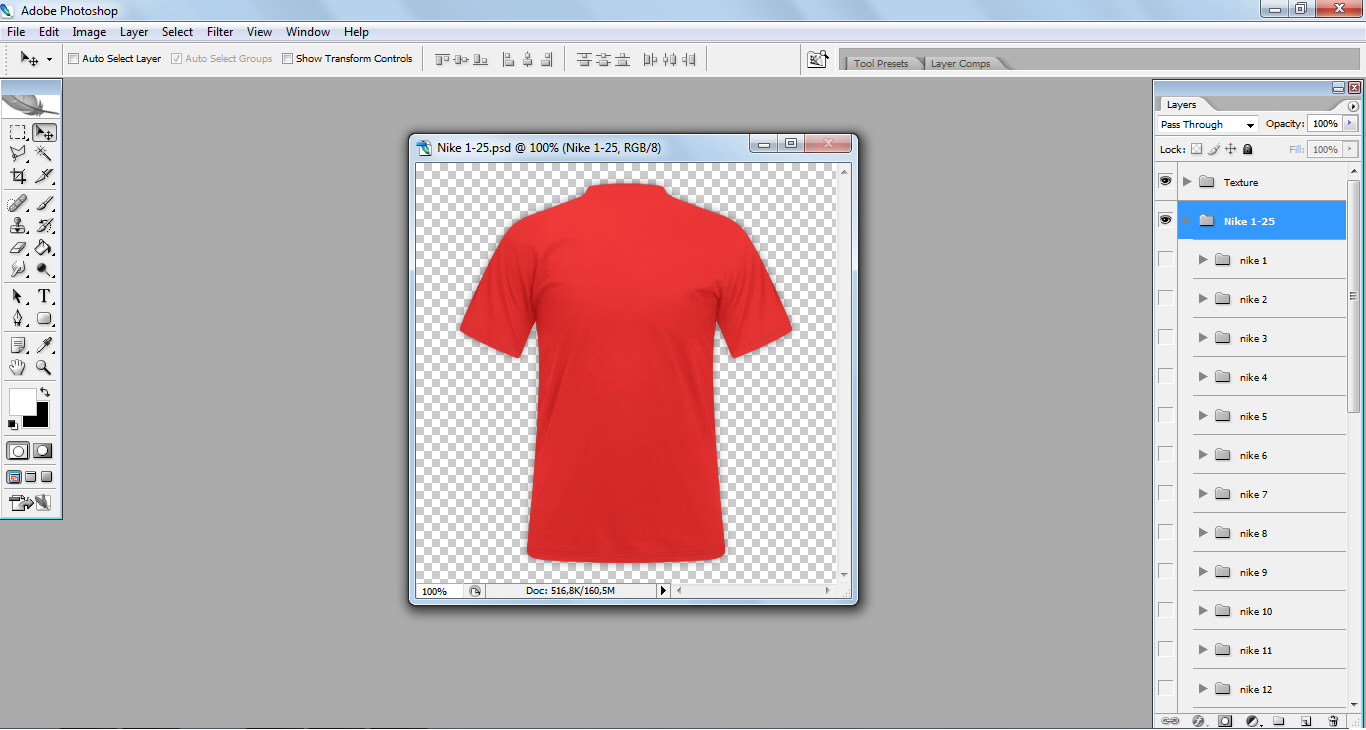Switch to the Tool Presets tab
1366x730 pixels.
pyautogui.click(x=881, y=63)
